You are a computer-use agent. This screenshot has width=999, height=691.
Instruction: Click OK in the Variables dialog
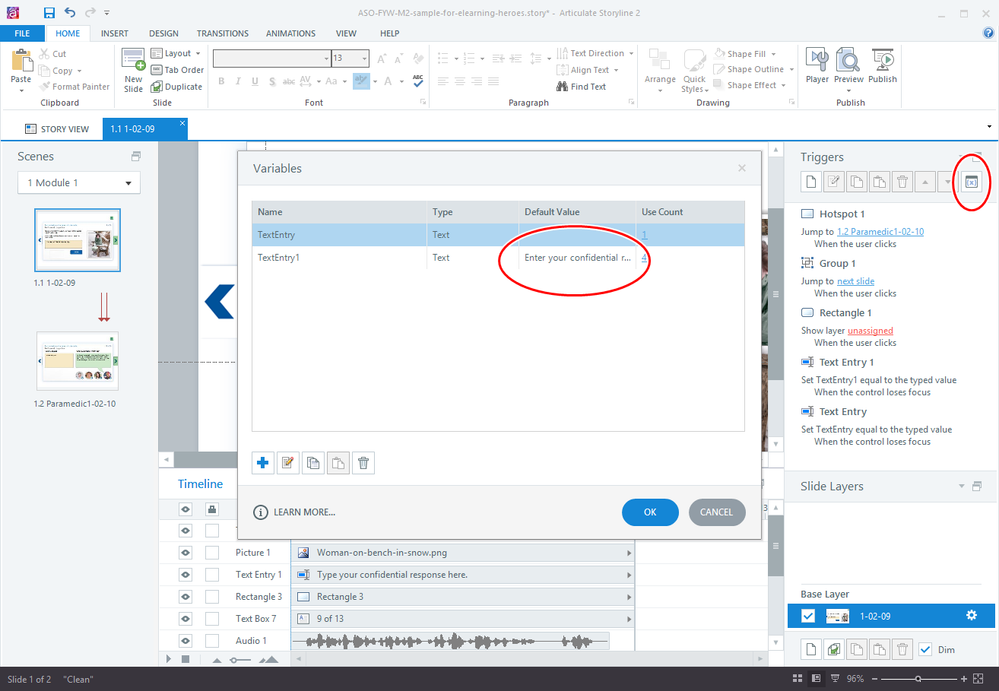coord(650,512)
